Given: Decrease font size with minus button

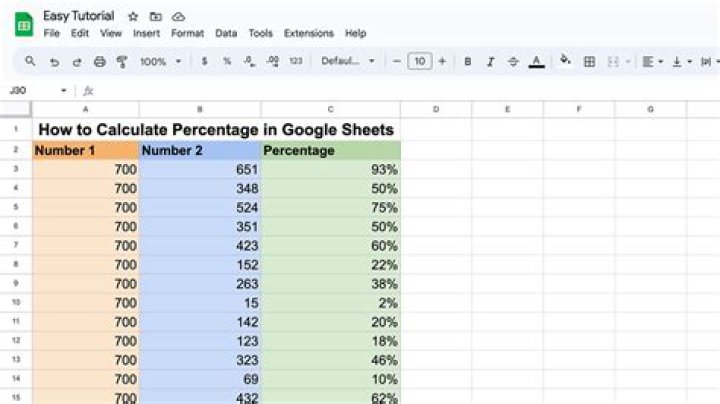Looking at the screenshot, I should tap(397, 61).
